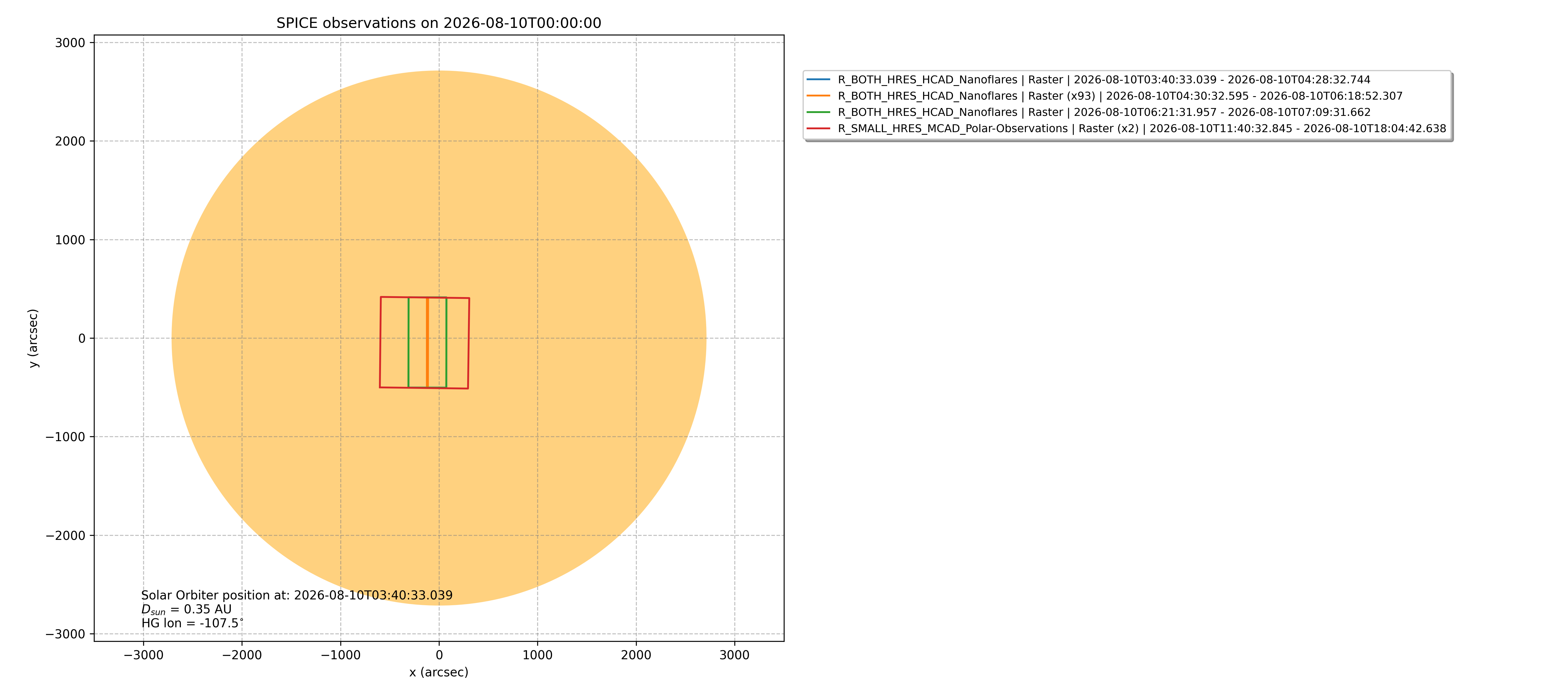Screen dimensions: 1568x697
Task: Click the right green vertical raster line
Action: click(x=446, y=342)
